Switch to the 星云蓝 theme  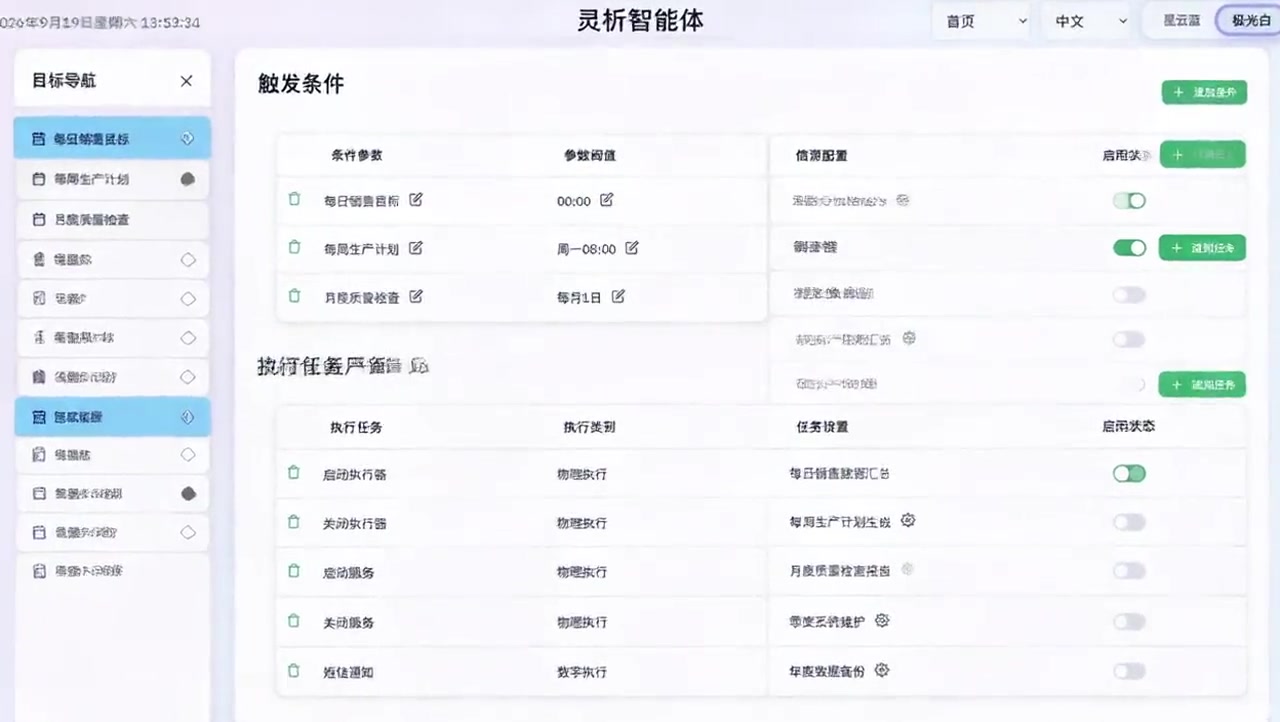[1181, 20]
